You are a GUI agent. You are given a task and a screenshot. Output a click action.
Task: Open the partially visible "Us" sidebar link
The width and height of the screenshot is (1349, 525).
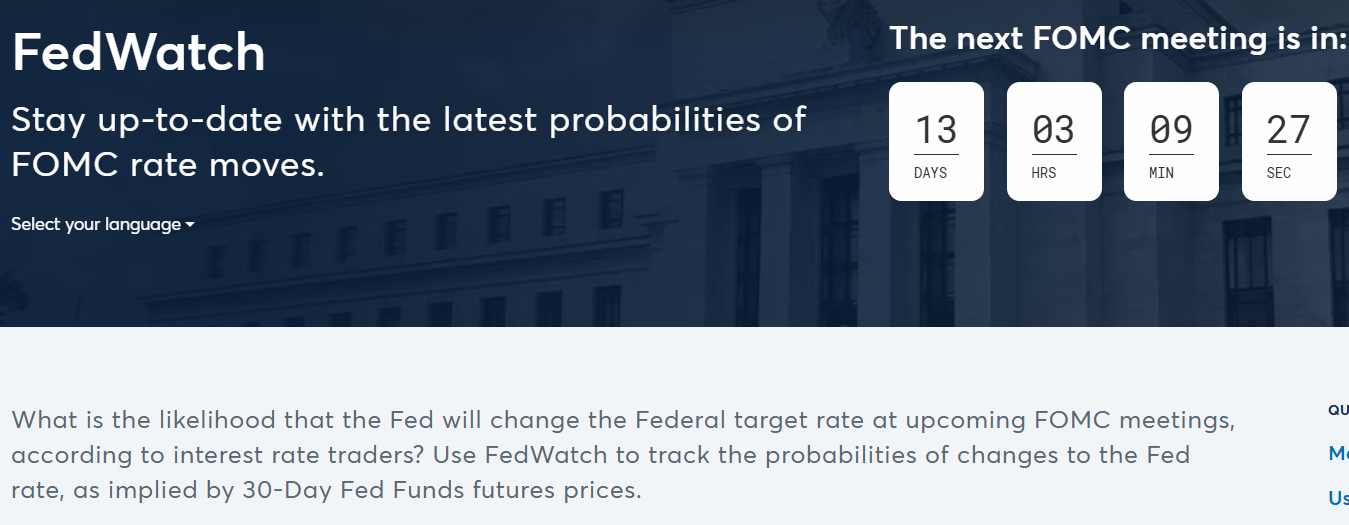1338,497
